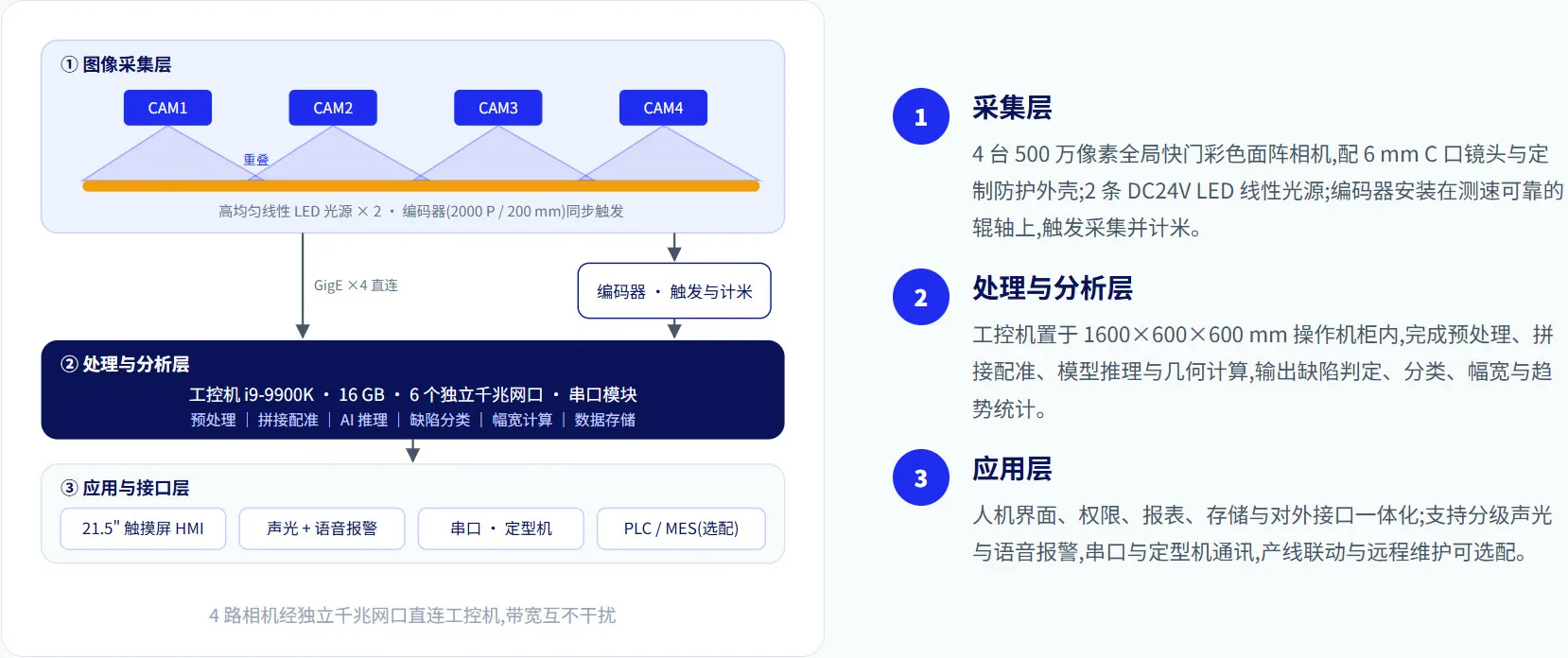Click the GigE ×4 直连 label

[x=356, y=286]
